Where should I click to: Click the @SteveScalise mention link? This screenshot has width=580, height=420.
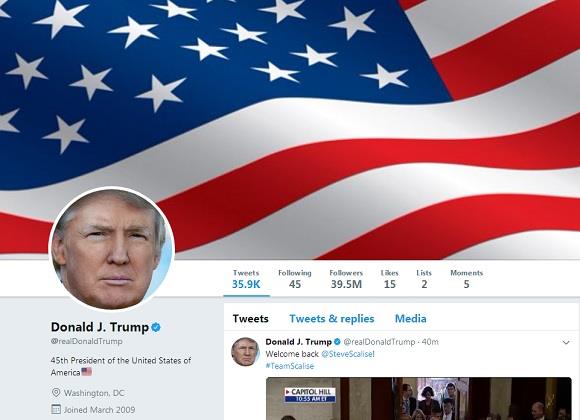coord(347,354)
